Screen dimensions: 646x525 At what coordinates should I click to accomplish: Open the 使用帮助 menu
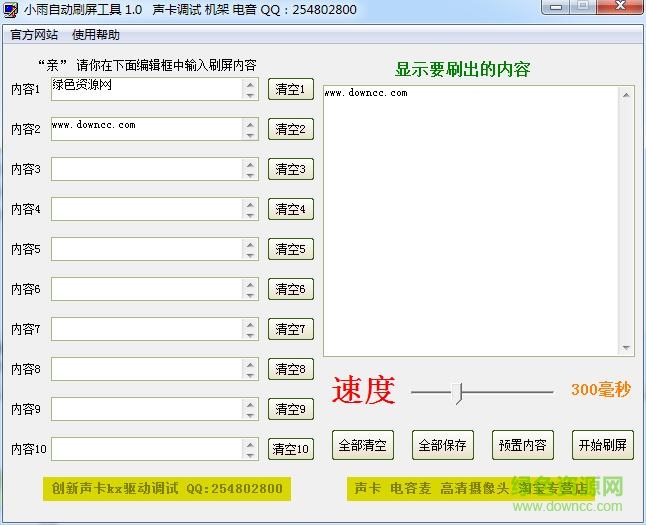pyautogui.click(x=96, y=35)
